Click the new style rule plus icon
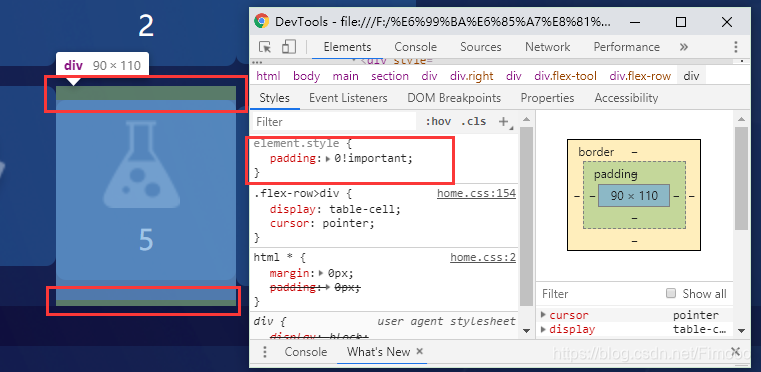This screenshot has height=372, width=761. (x=504, y=121)
